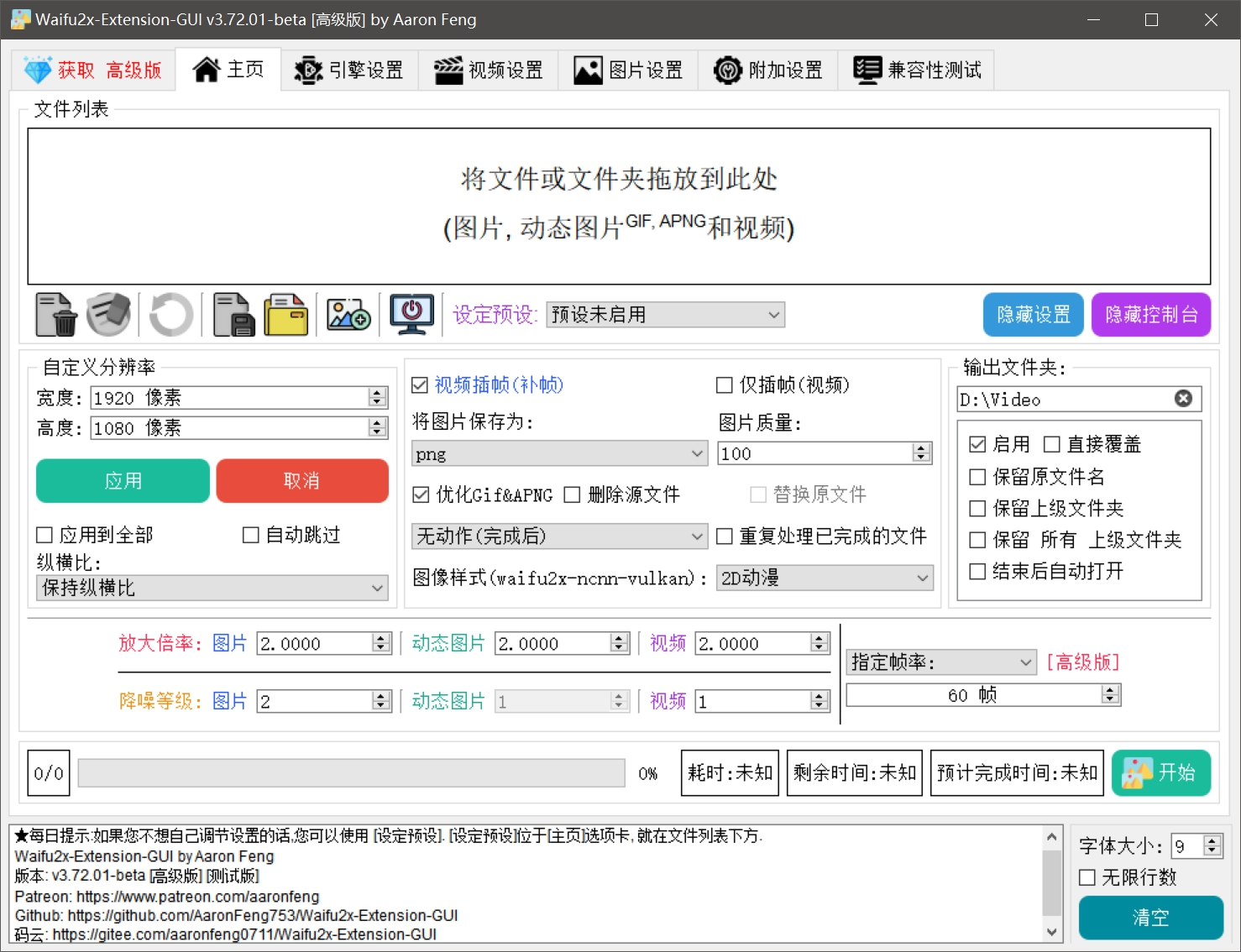Open the 兼容性测试 tab
Viewport: 1241px width, 952px height.
coord(916,70)
